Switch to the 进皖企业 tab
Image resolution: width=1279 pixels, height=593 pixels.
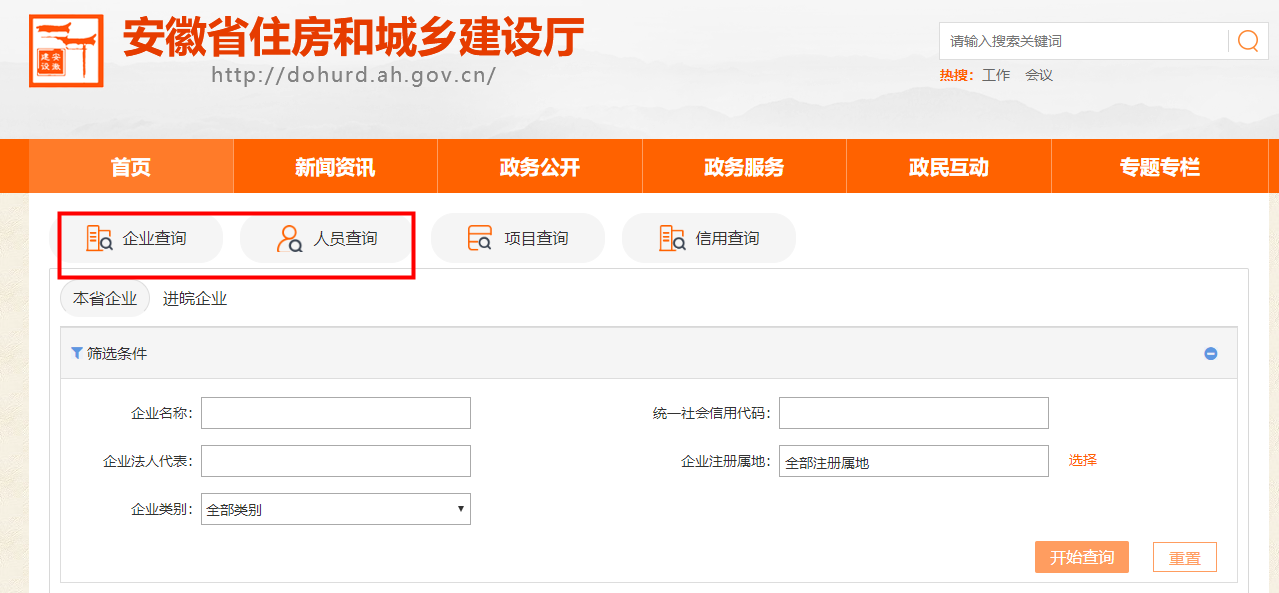pyautogui.click(x=195, y=298)
